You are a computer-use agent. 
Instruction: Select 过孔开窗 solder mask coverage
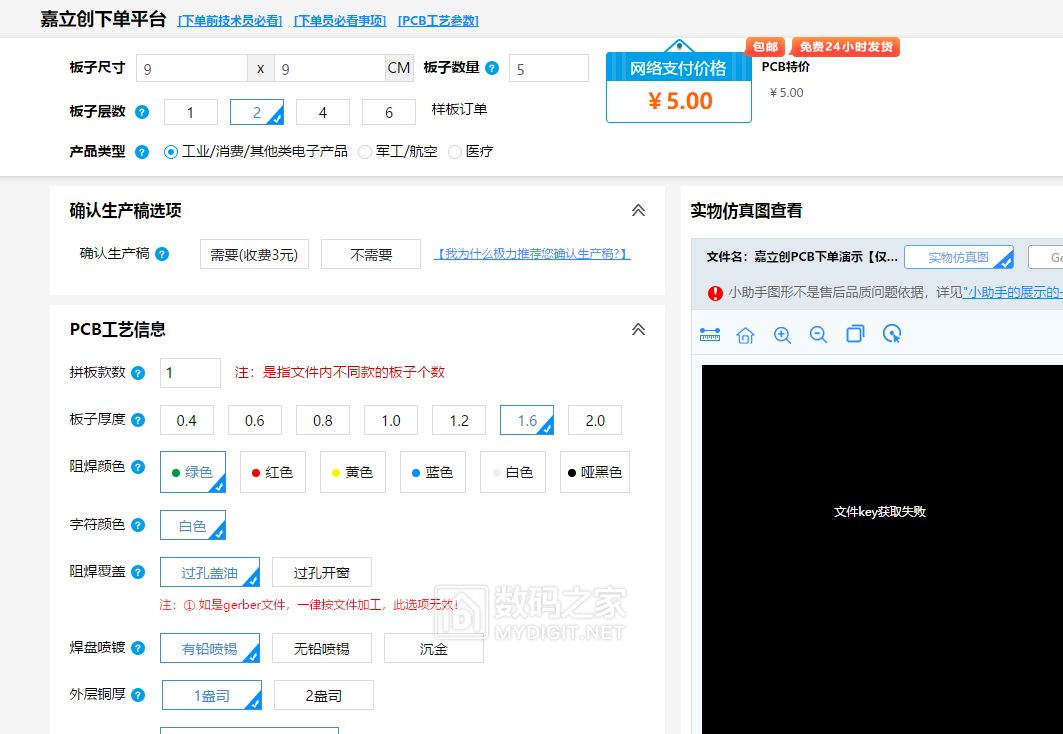click(x=321, y=572)
